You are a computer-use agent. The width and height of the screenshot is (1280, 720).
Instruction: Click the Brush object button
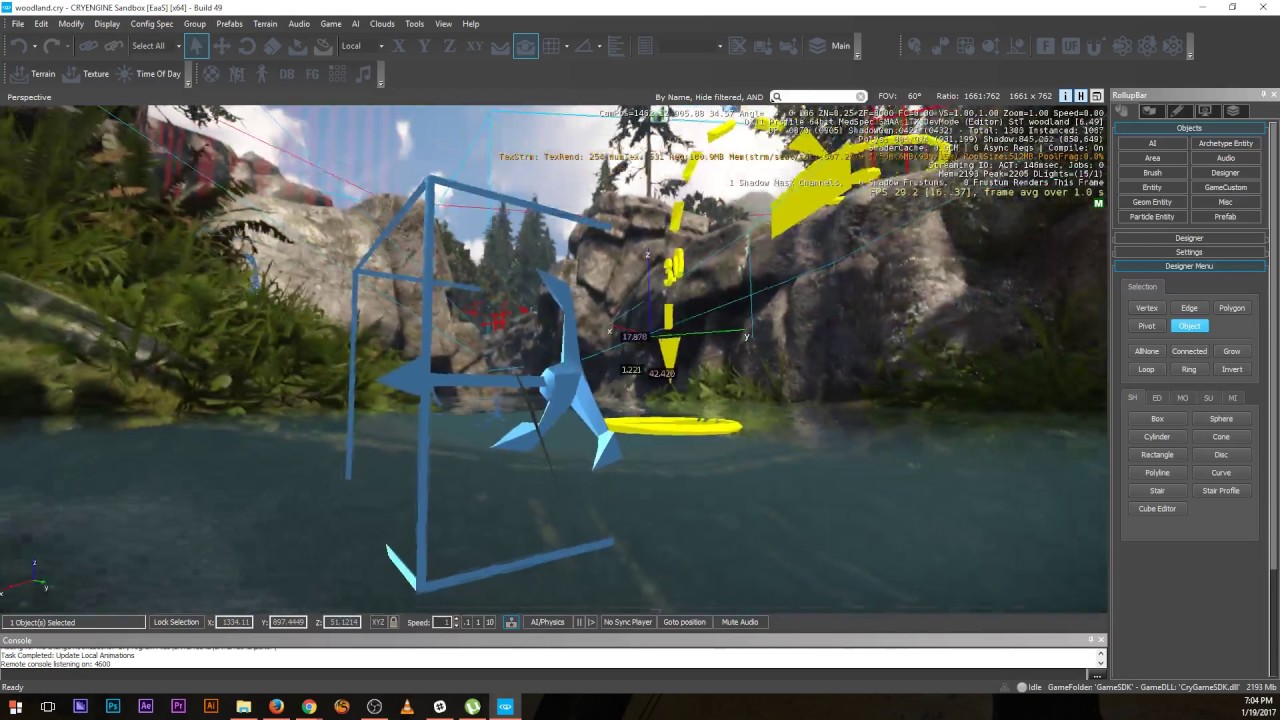coord(1152,173)
